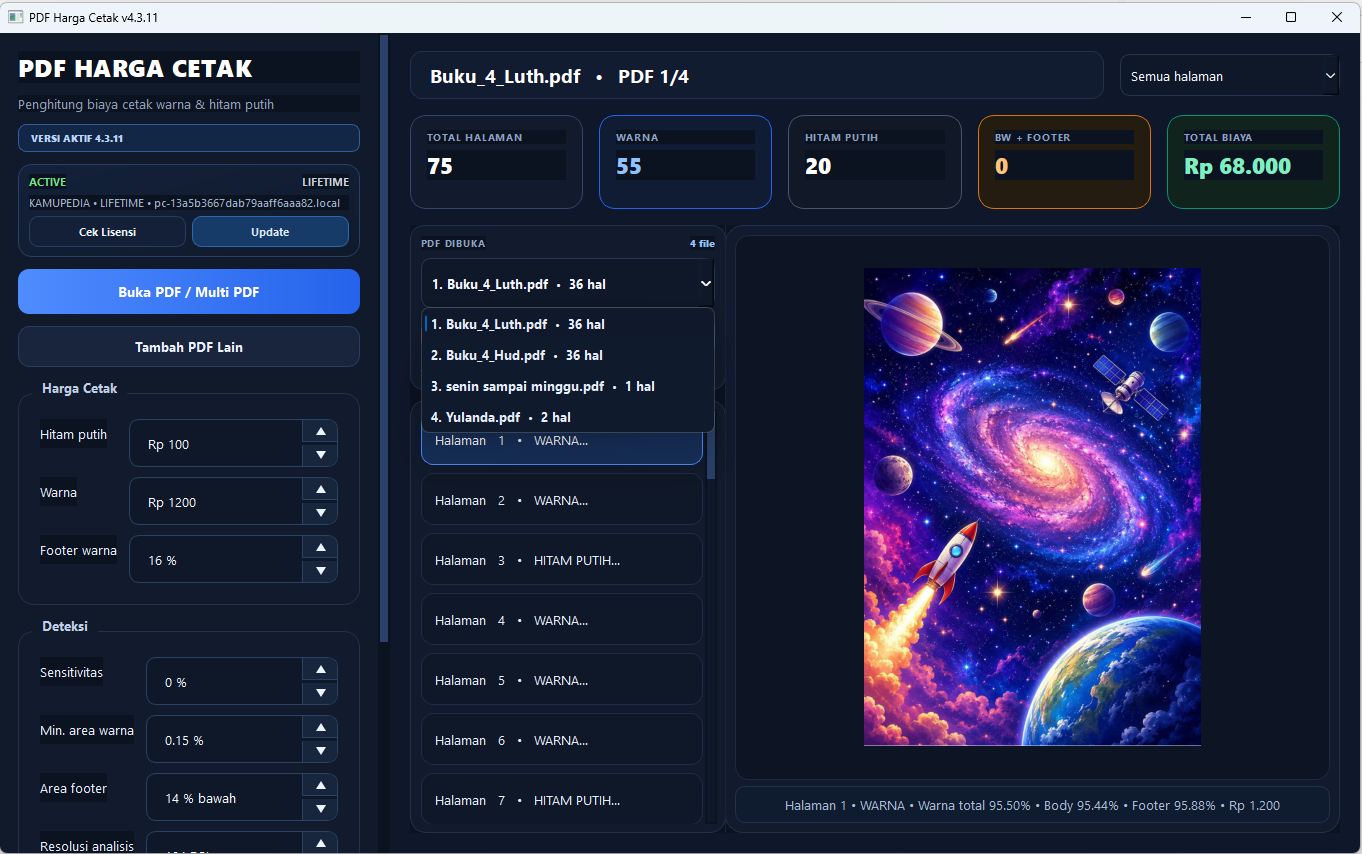Click the Sensitivitas value field
Image resolution: width=1362 pixels, height=854 pixels.
pyautogui.click(x=224, y=682)
